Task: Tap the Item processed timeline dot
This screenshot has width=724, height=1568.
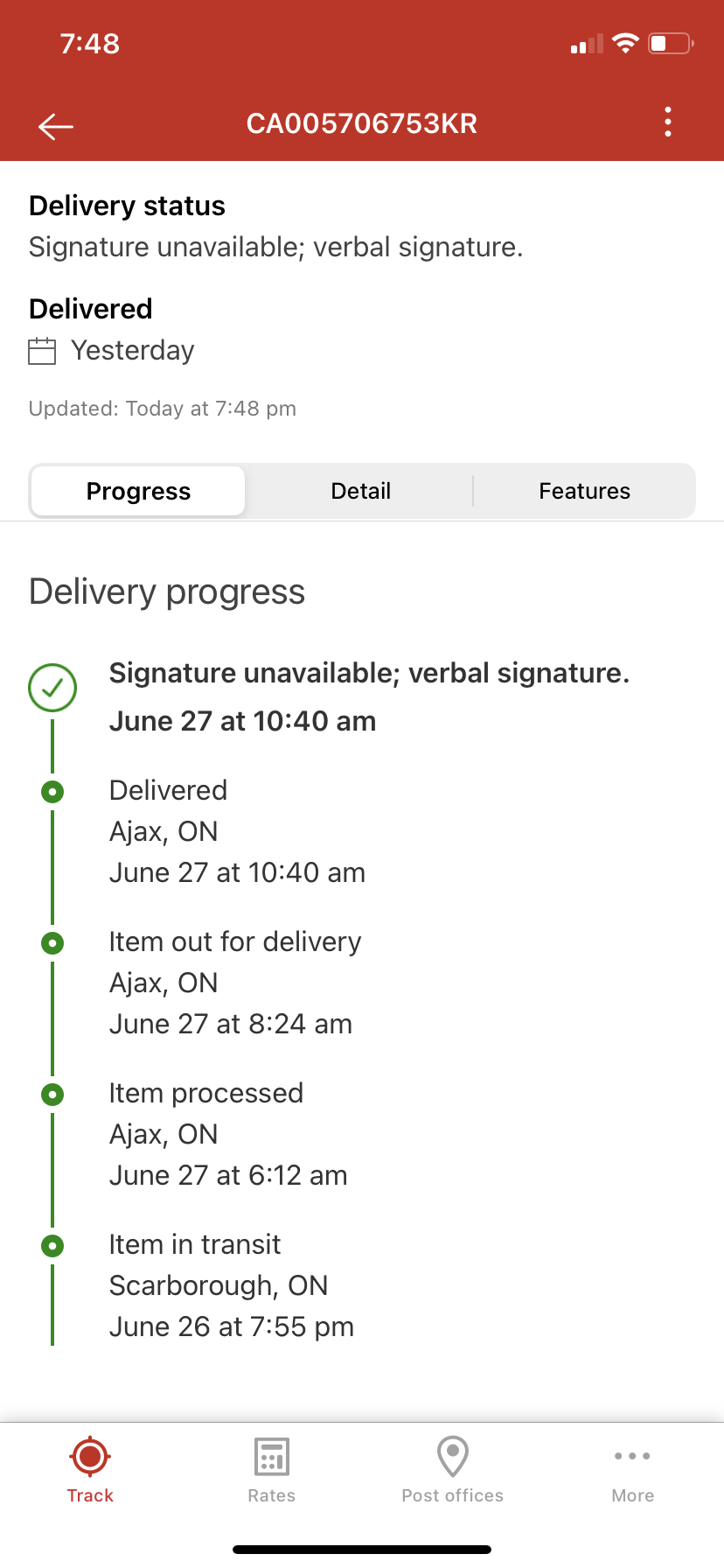Action: tap(52, 1095)
